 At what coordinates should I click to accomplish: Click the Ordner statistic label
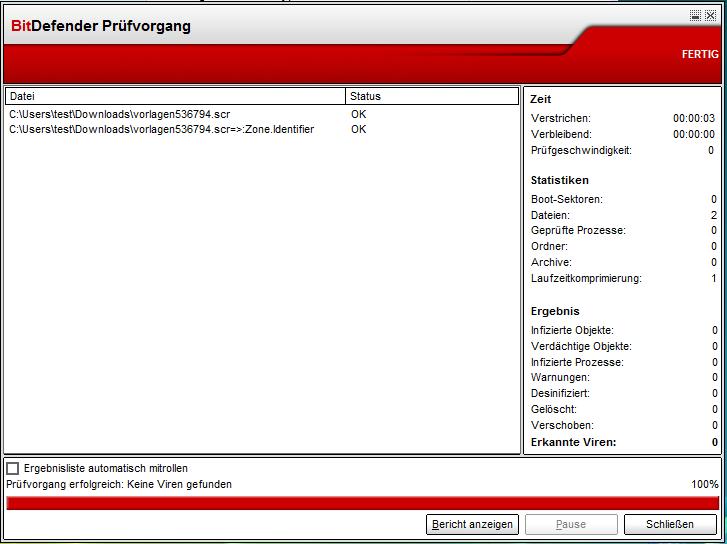click(549, 246)
